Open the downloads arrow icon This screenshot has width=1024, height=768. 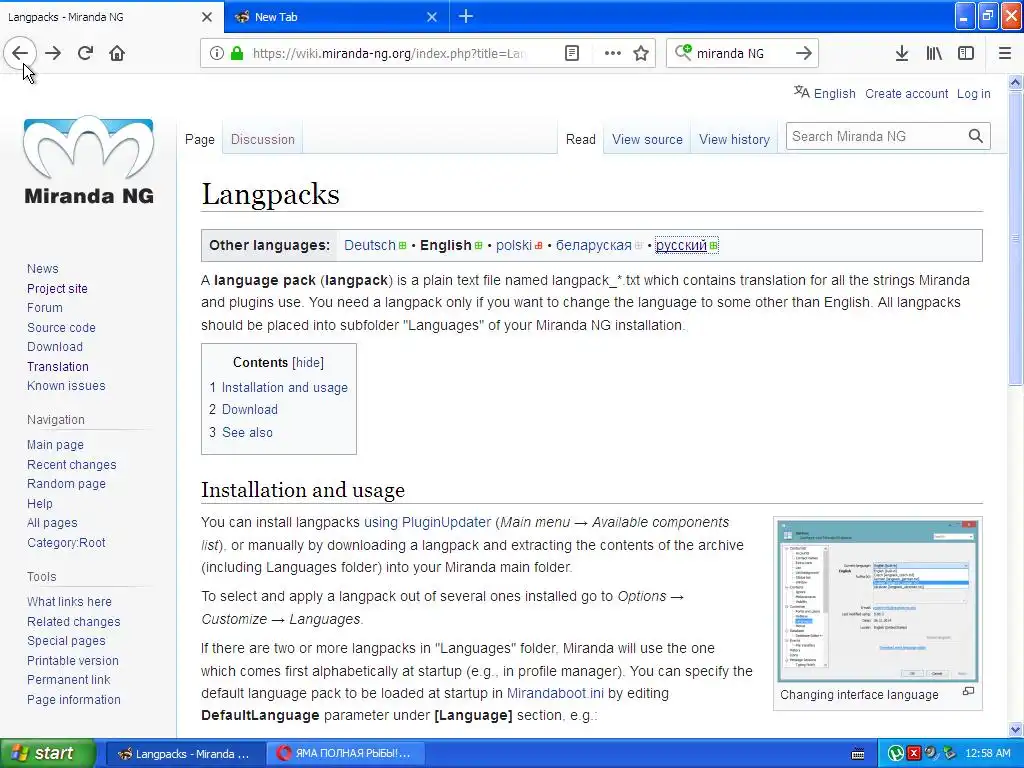coord(902,53)
